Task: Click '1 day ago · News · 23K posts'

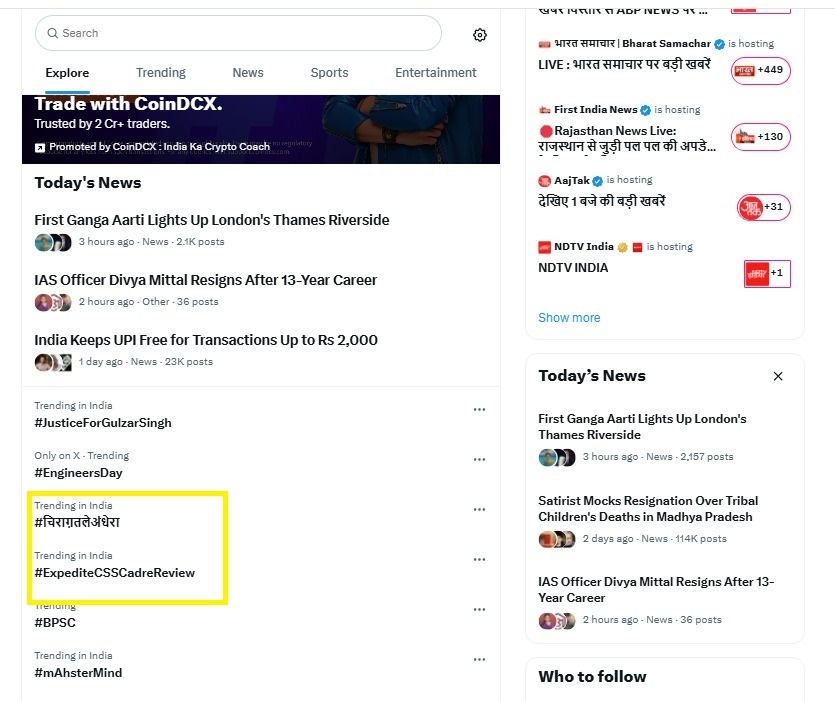Action: click(x=145, y=362)
